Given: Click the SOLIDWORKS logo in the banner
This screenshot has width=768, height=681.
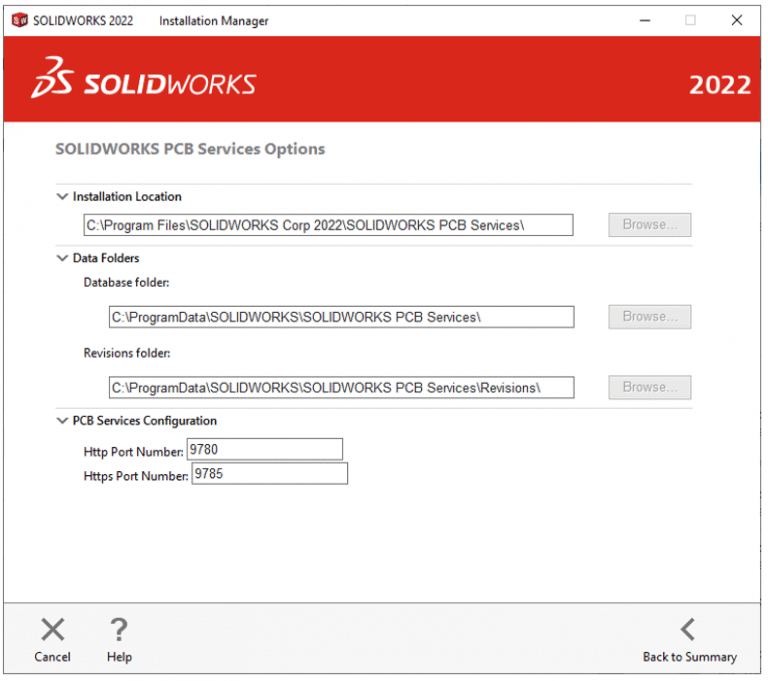Looking at the screenshot, I should point(144,78).
